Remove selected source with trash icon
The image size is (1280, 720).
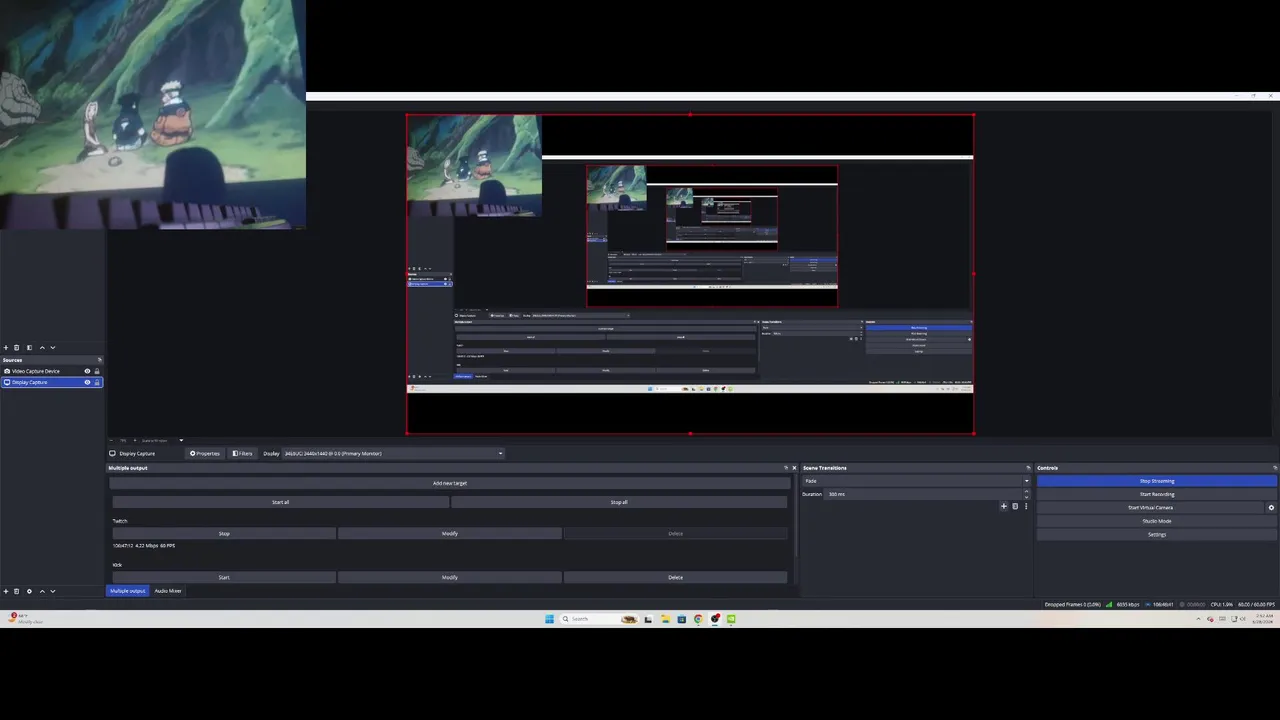16,591
